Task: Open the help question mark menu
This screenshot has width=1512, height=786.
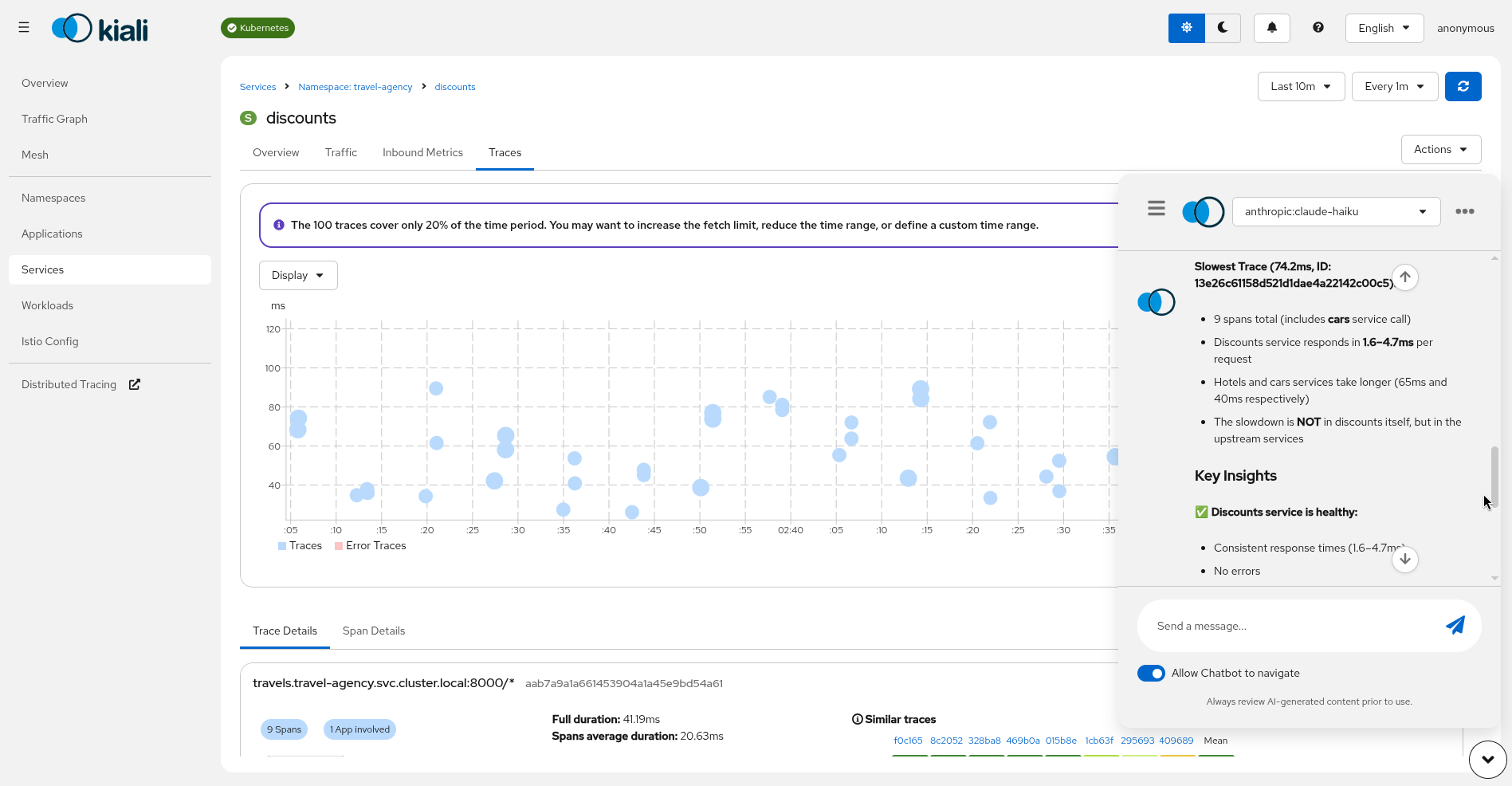Action: 1318,28
